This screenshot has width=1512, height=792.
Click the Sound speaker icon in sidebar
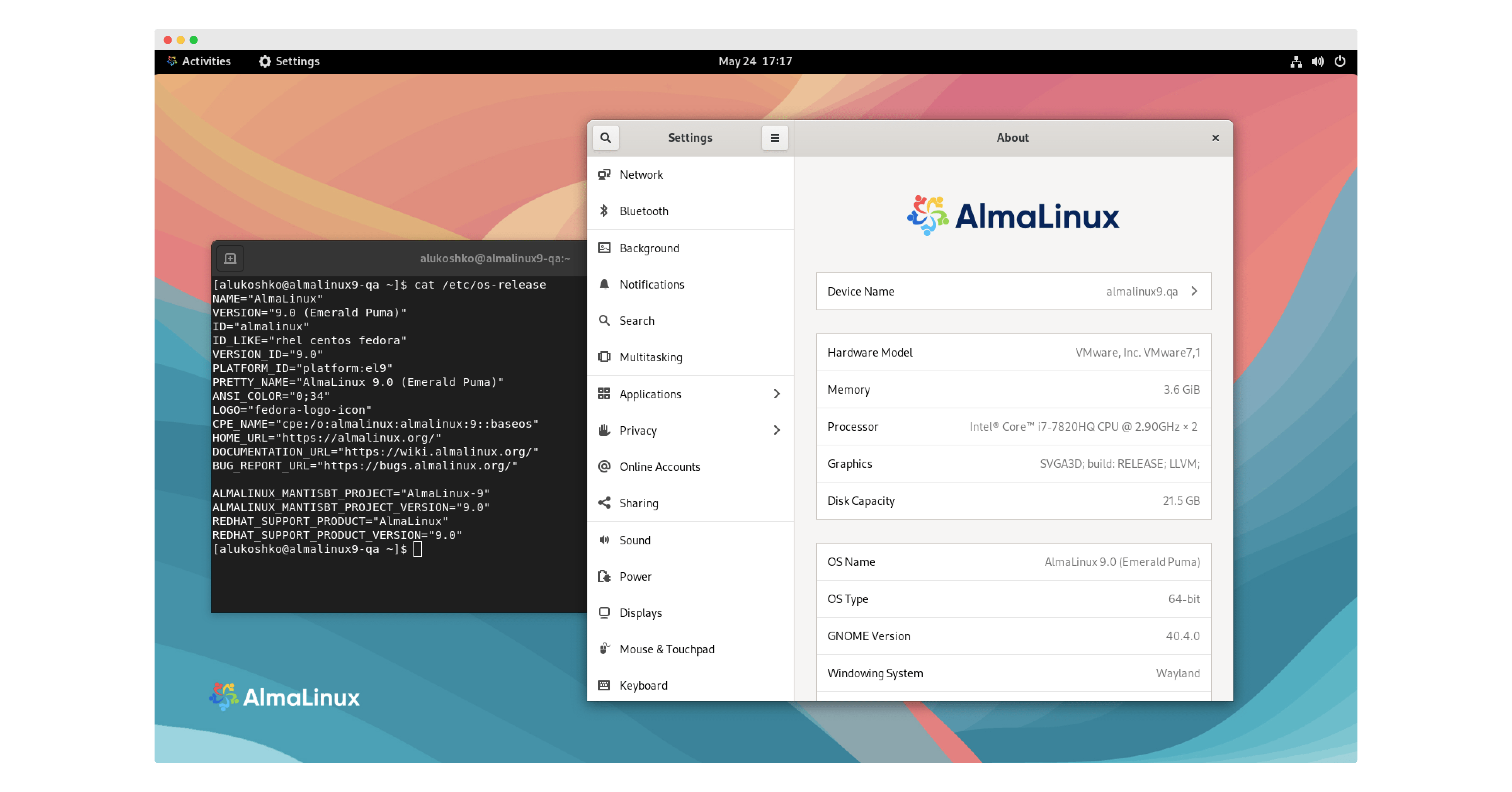pyautogui.click(x=604, y=540)
